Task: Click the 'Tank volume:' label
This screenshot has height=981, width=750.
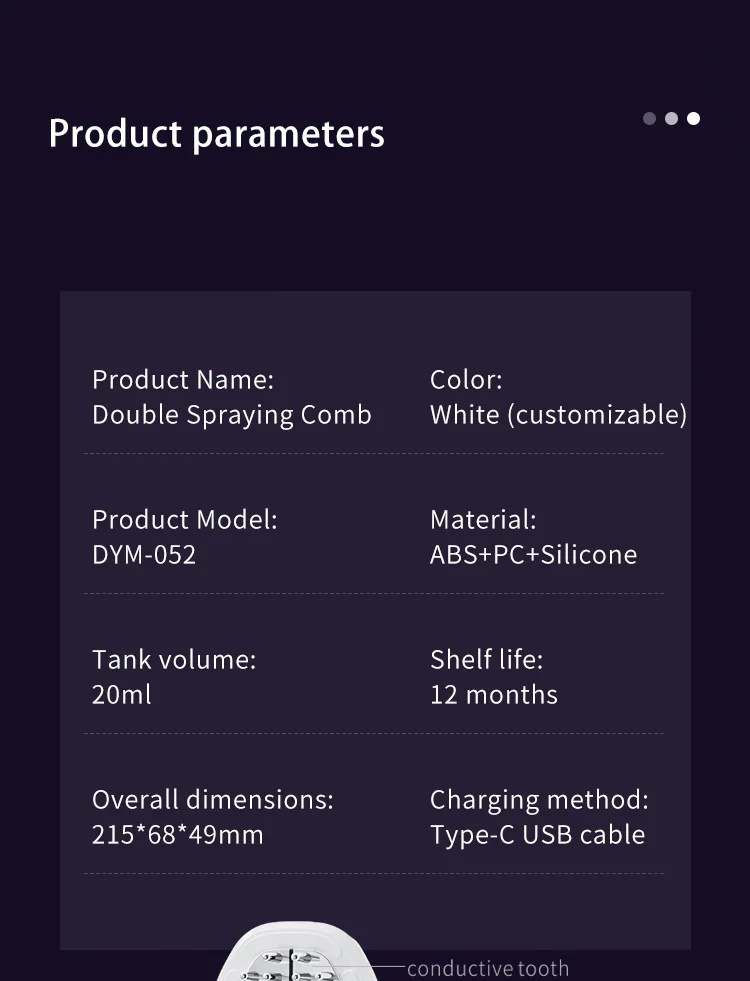Action: tap(174, 660)
